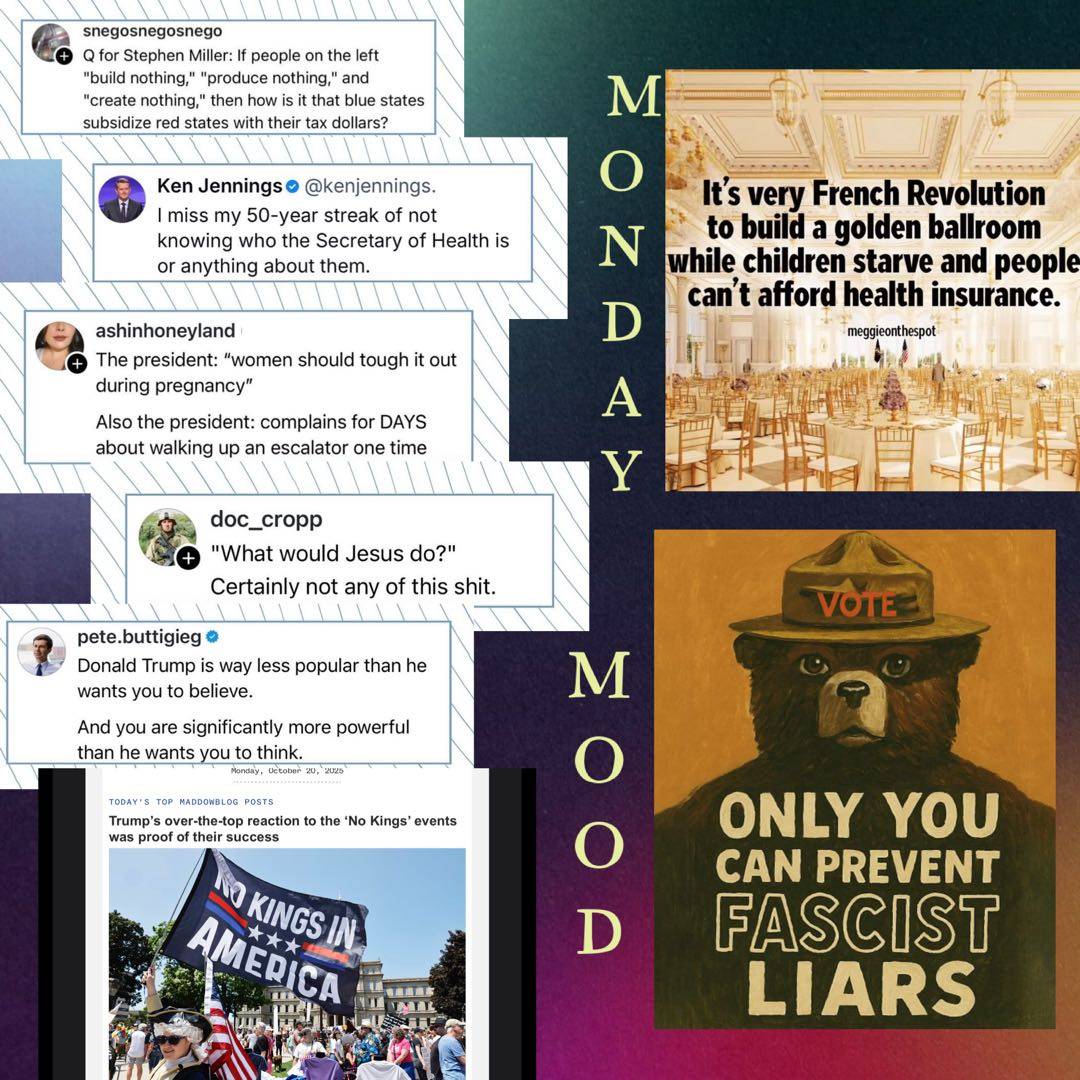The image size is (1080, 1080).
Task: Click pete.buttigieg's blue verified badge
Action: tap(212, 637)
